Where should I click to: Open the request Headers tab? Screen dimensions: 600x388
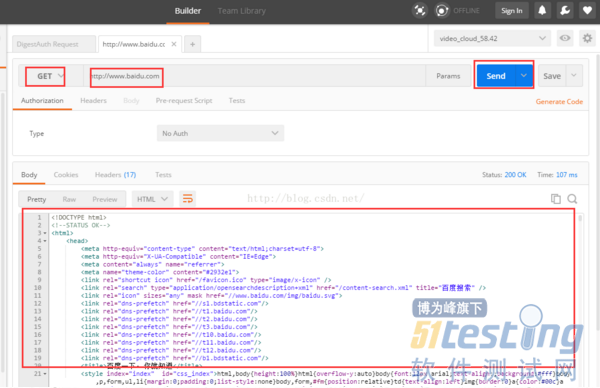(93, 101)
